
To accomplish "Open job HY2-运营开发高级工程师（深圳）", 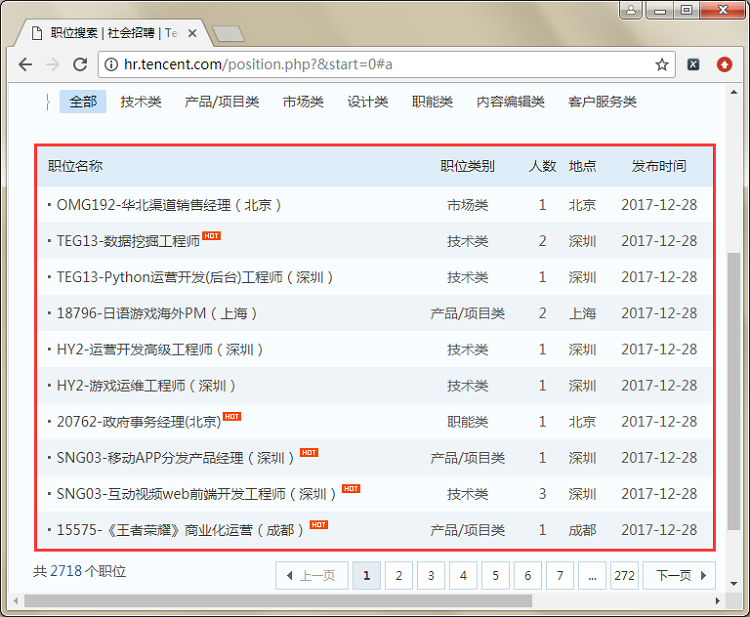I will coord(160,350).
